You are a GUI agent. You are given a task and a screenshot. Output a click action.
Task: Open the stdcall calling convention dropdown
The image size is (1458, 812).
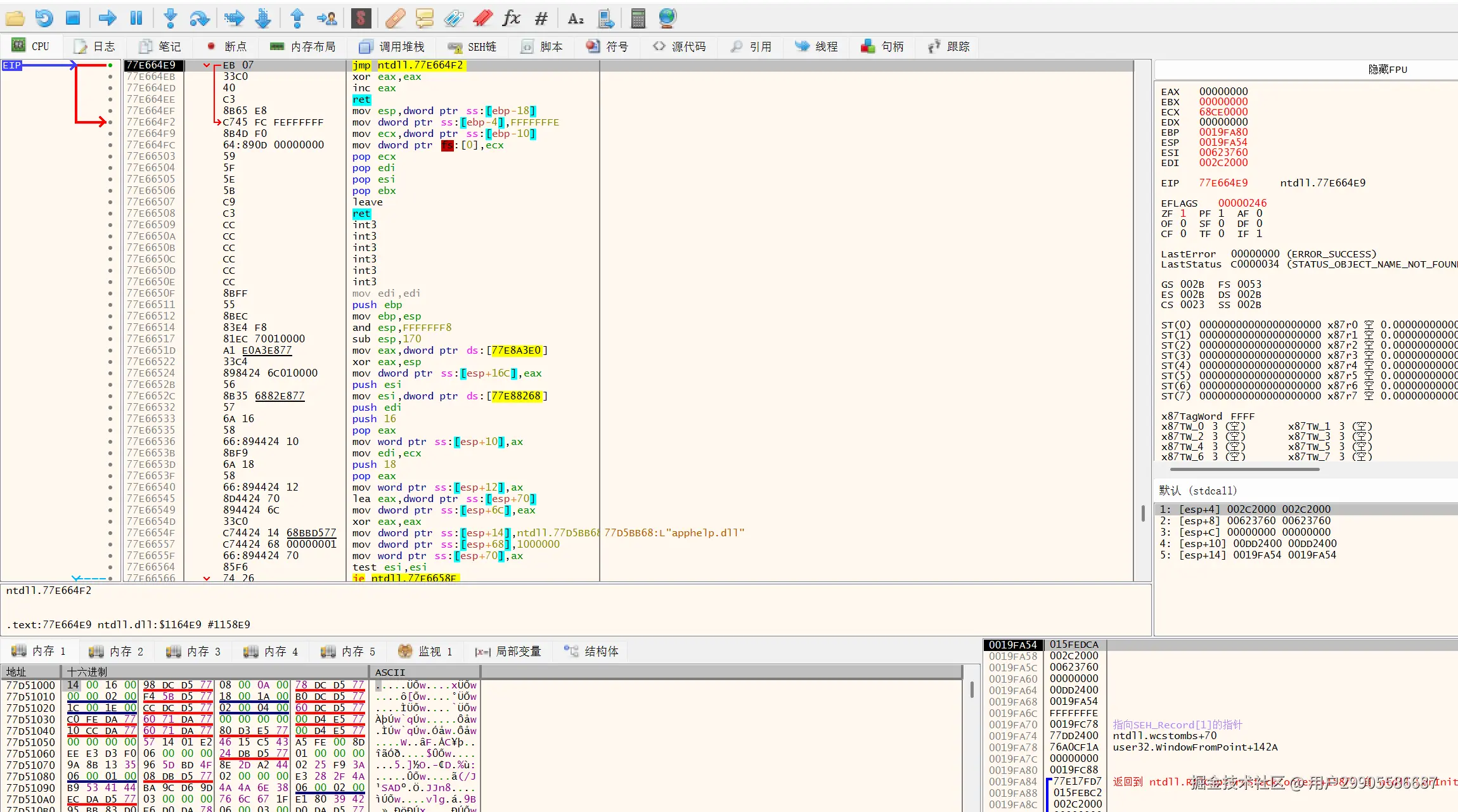tap(1198, 491)
